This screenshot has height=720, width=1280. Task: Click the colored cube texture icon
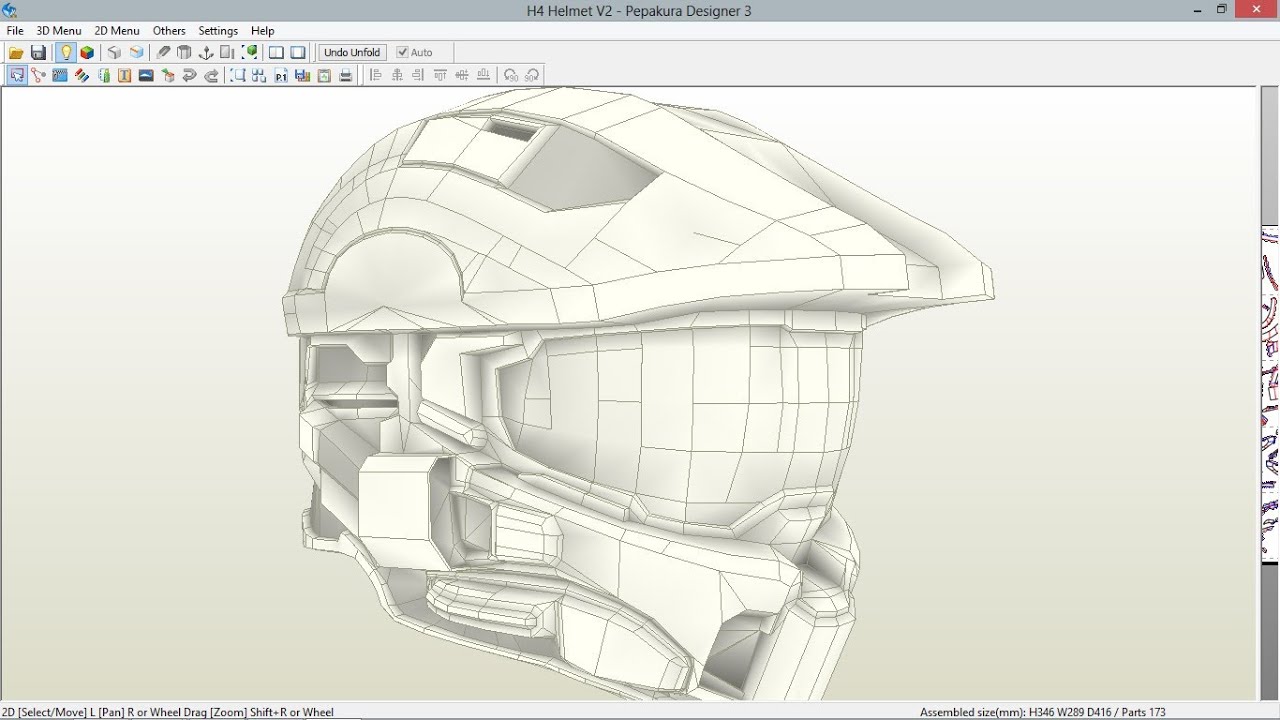(87, 53)
